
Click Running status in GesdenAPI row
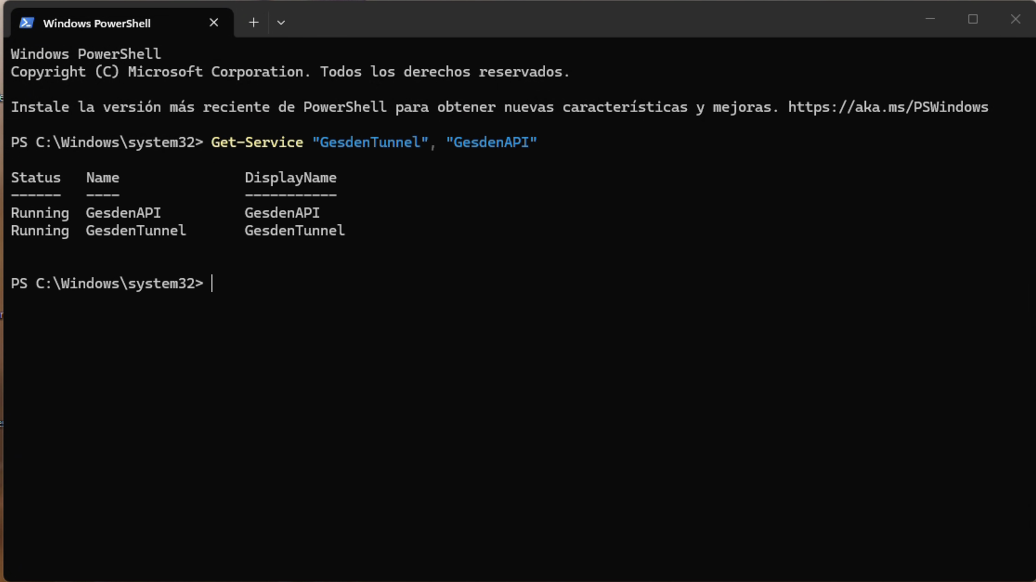coord(40,213)
